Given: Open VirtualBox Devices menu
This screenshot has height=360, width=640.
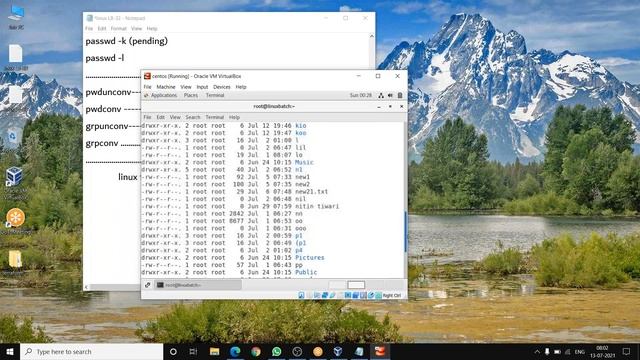Looking at the screenshot, I should 222,87.
